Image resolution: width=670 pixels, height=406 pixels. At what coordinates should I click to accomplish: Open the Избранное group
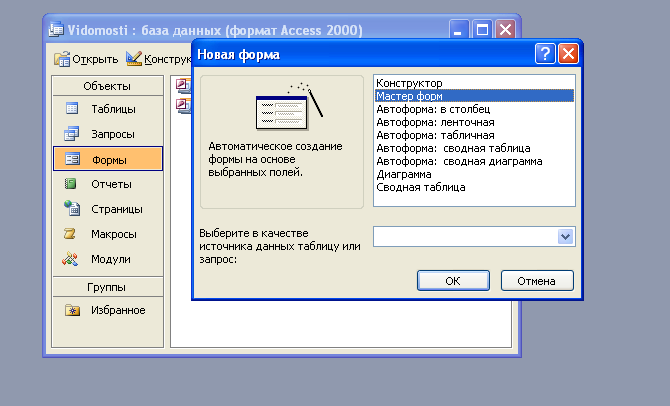pos(108,310)
